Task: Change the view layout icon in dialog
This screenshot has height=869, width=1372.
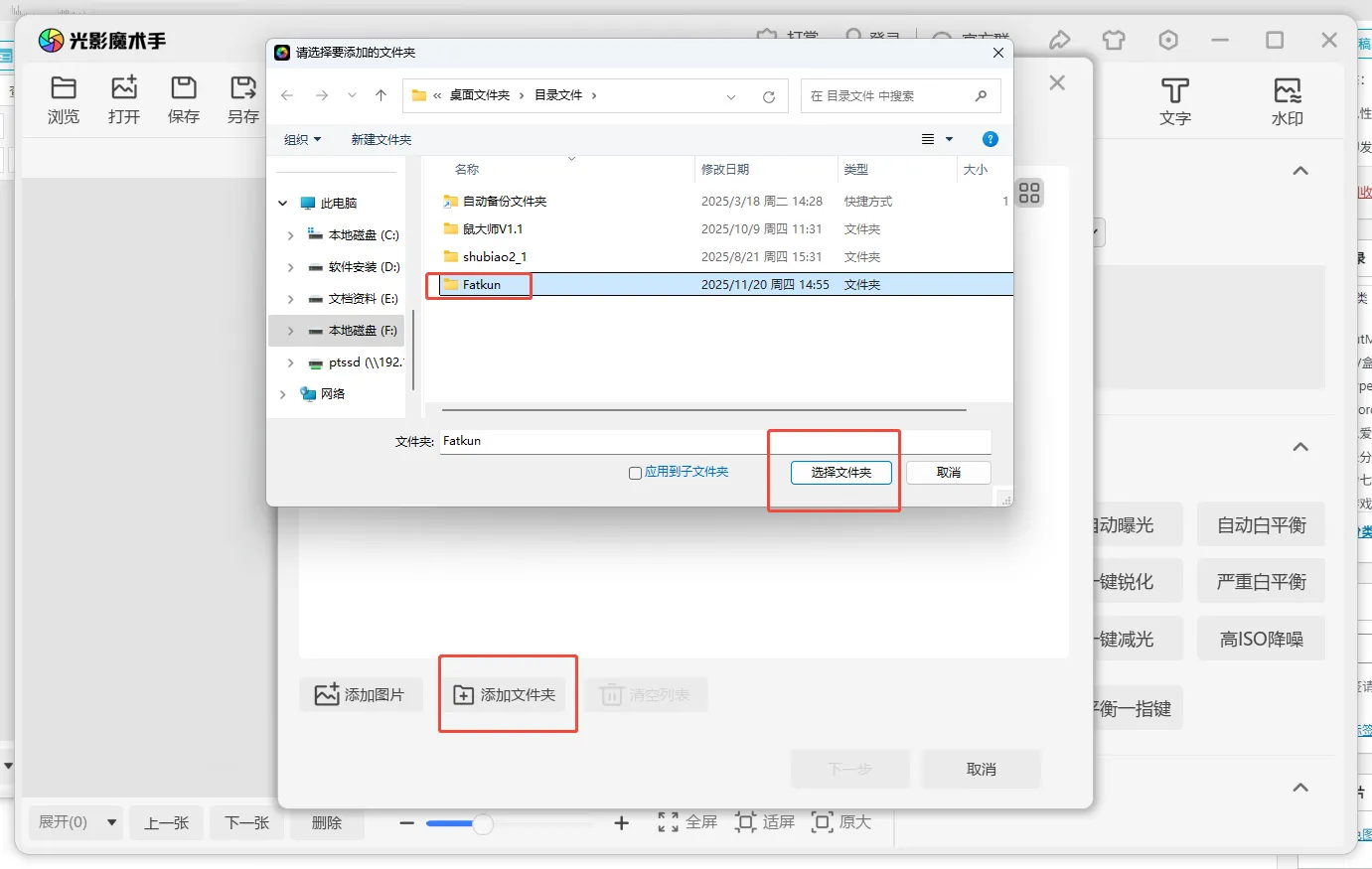Action: (928, 139)
